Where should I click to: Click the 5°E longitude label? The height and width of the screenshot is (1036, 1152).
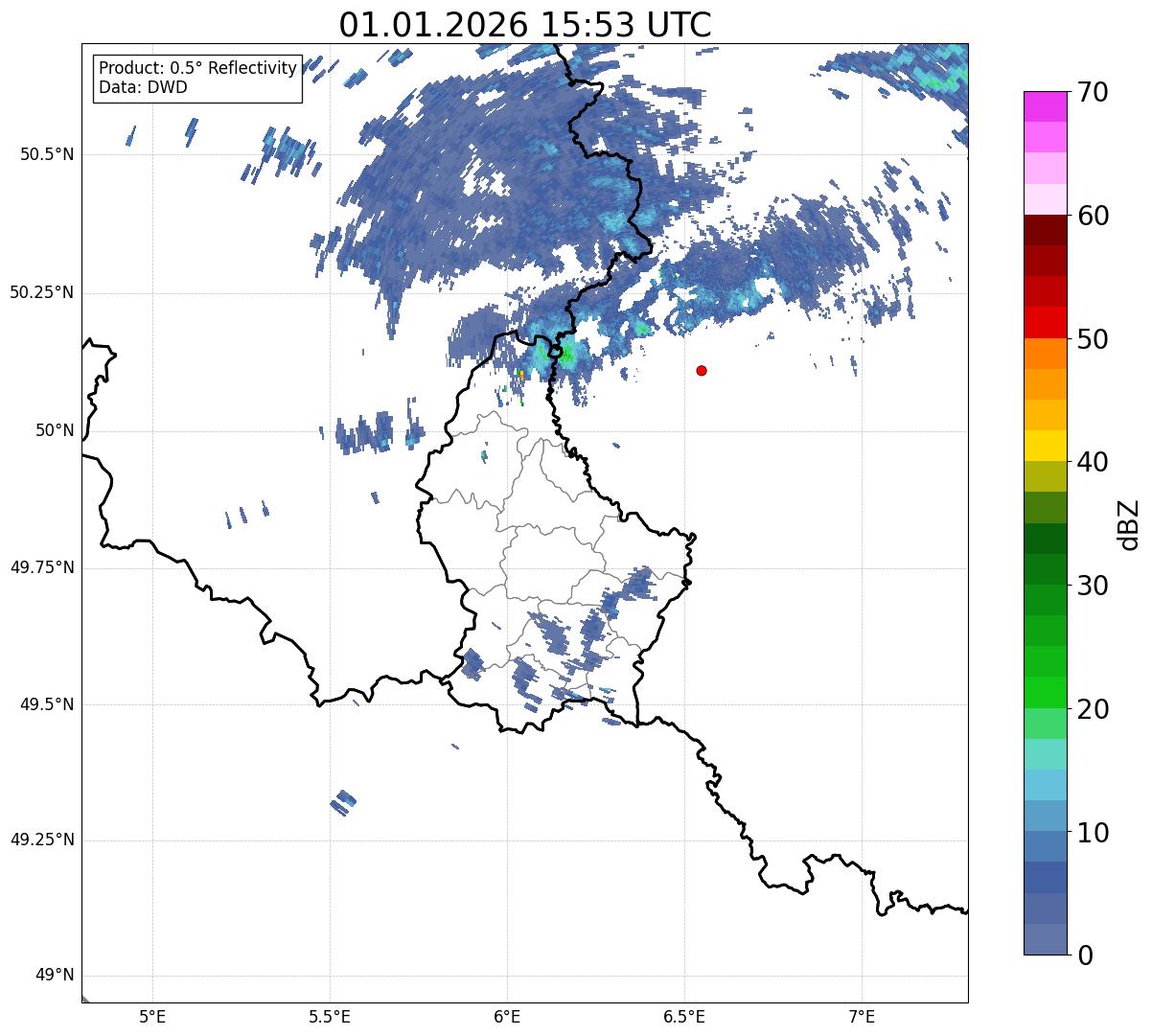152,1016
